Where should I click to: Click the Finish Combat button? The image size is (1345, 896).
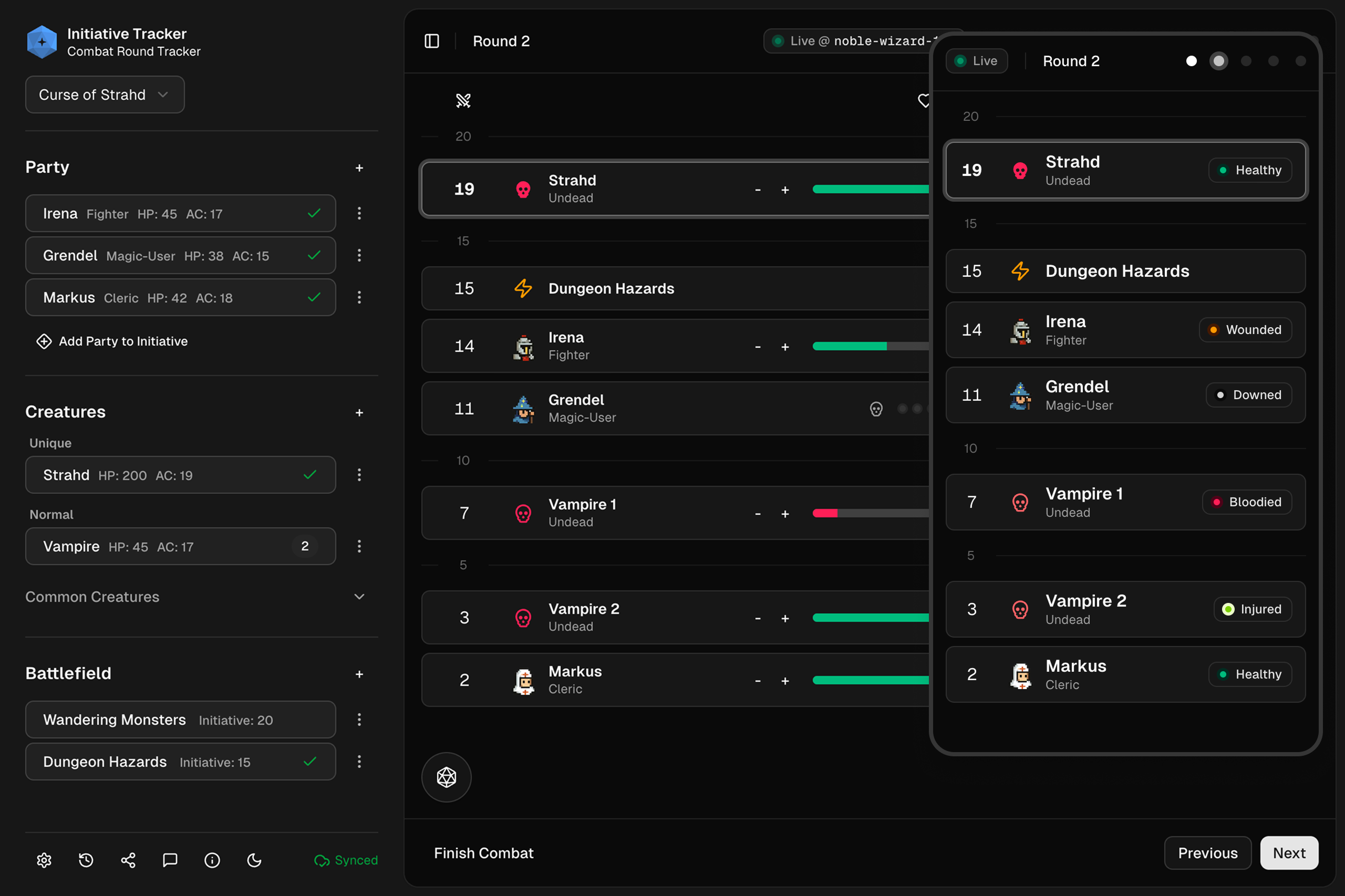(x=483, y=852)
